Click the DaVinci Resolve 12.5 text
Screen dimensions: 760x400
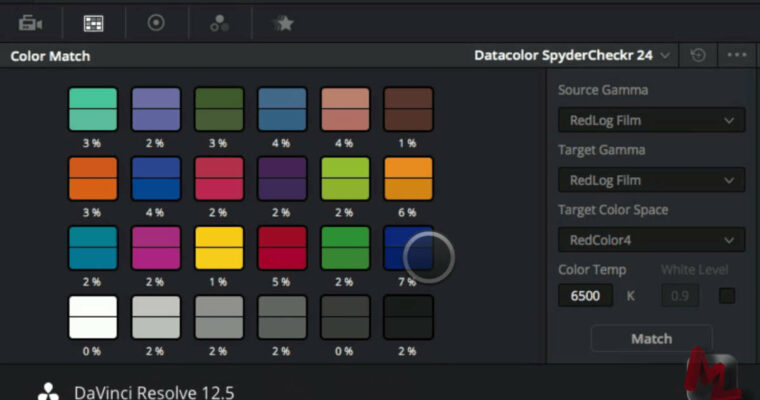pos(154,392)
